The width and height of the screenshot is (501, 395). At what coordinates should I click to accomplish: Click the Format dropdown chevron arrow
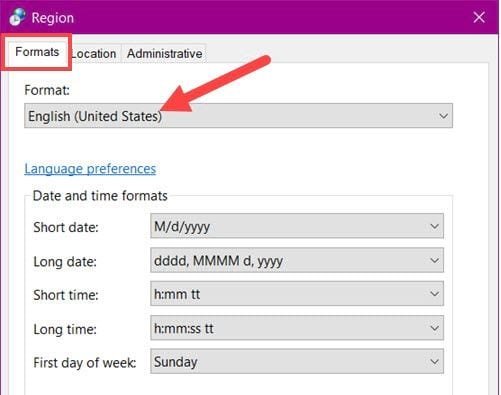443,116
